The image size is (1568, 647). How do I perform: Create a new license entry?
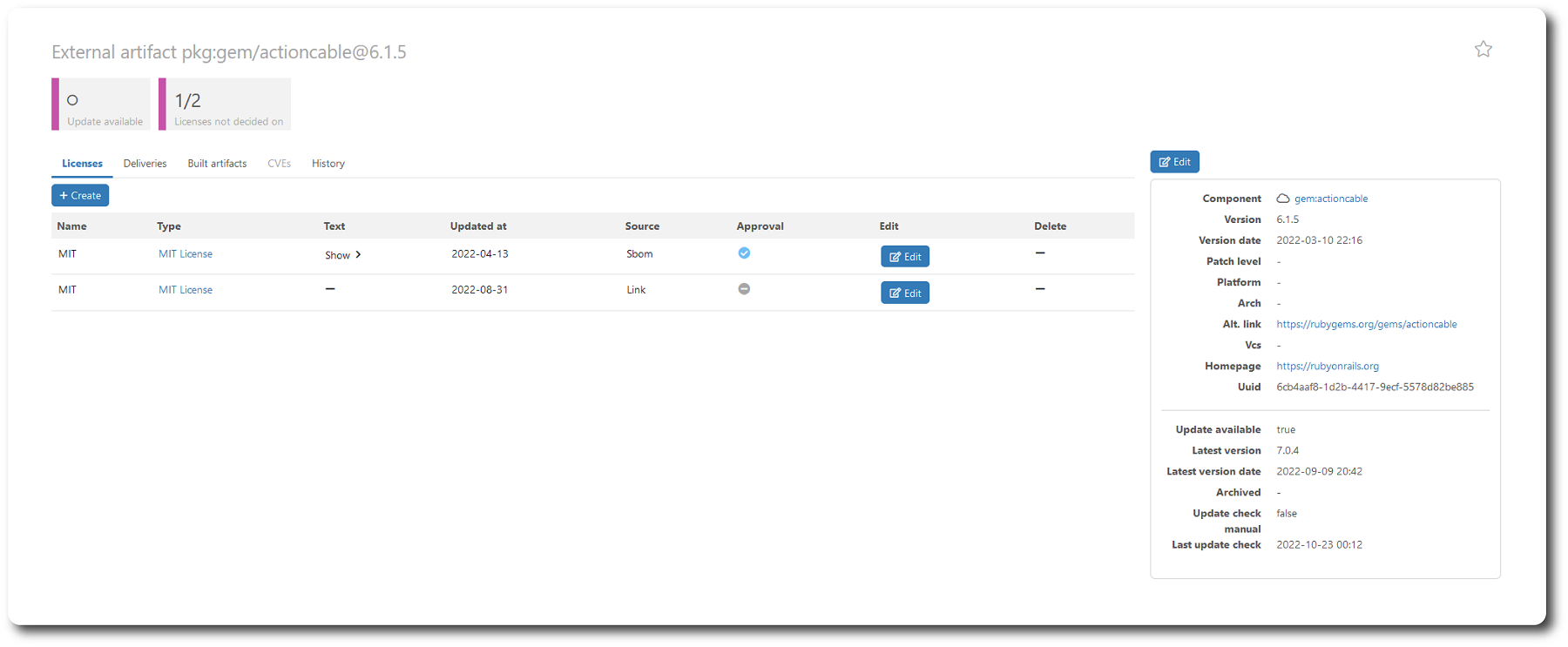click(80, 195)
